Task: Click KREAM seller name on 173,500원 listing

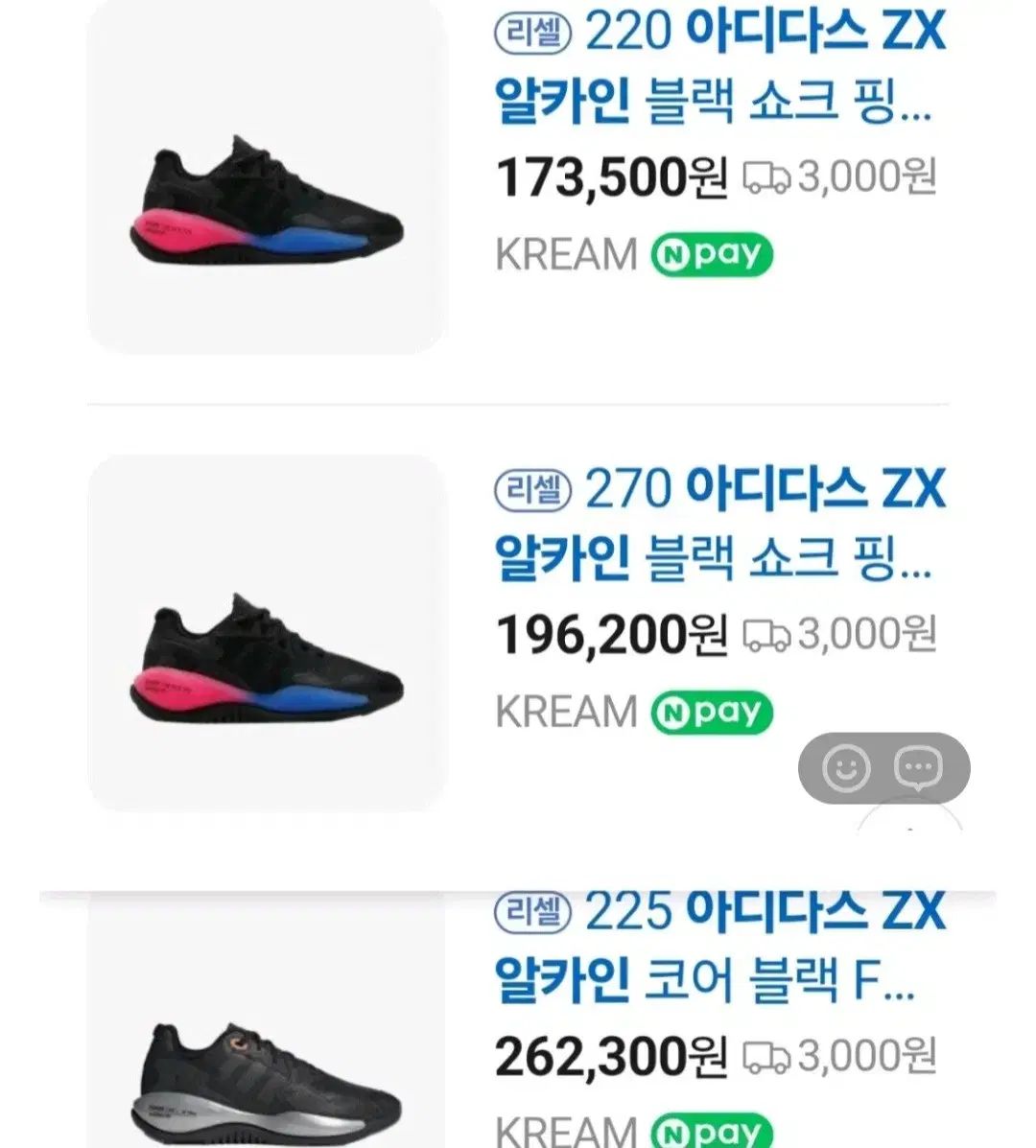Action: [566, 255]
